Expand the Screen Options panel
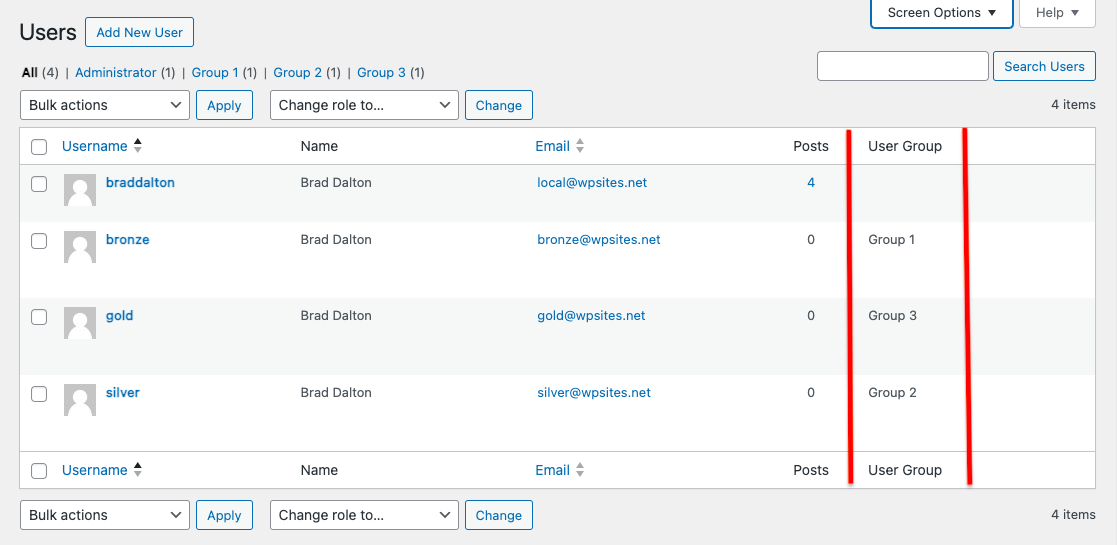Screen dimensions: 1117x545 click(x=941, y=13)
